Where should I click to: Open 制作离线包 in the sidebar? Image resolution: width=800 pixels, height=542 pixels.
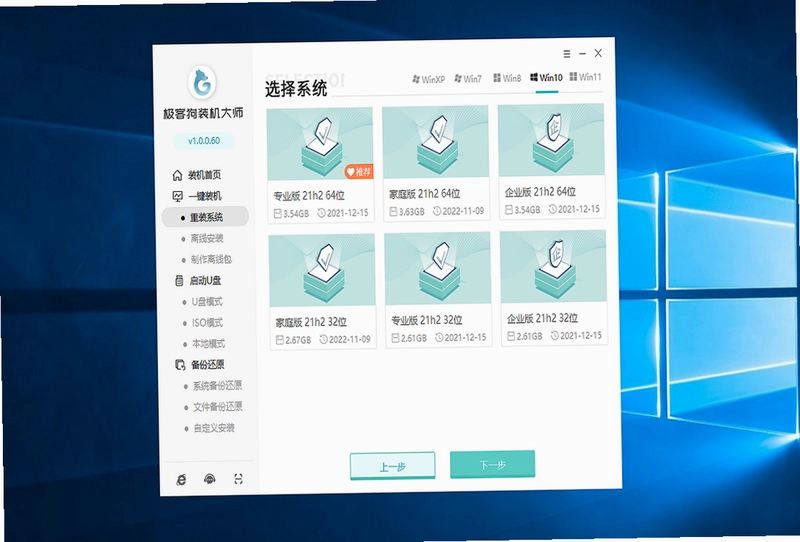(x=211, y=259)
